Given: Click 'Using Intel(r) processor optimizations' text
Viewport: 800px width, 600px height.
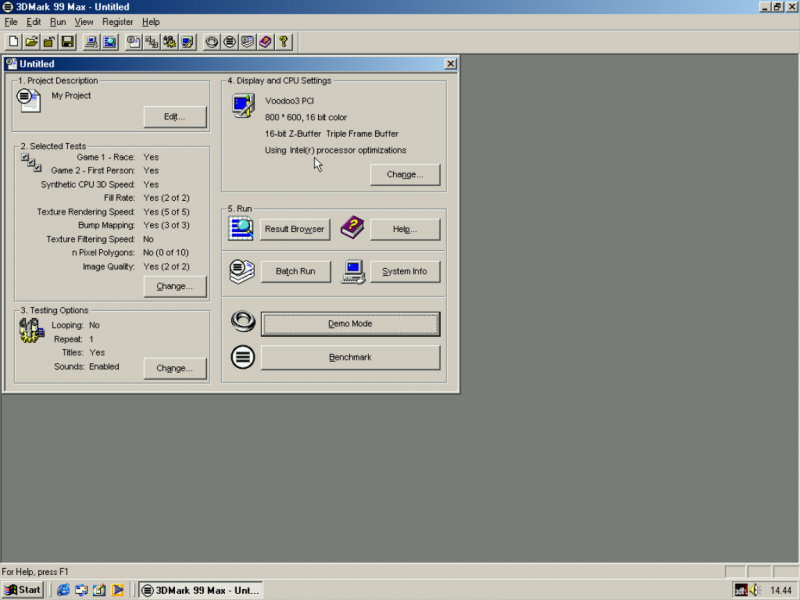Looking at the screenshot, I should [335, 150].
